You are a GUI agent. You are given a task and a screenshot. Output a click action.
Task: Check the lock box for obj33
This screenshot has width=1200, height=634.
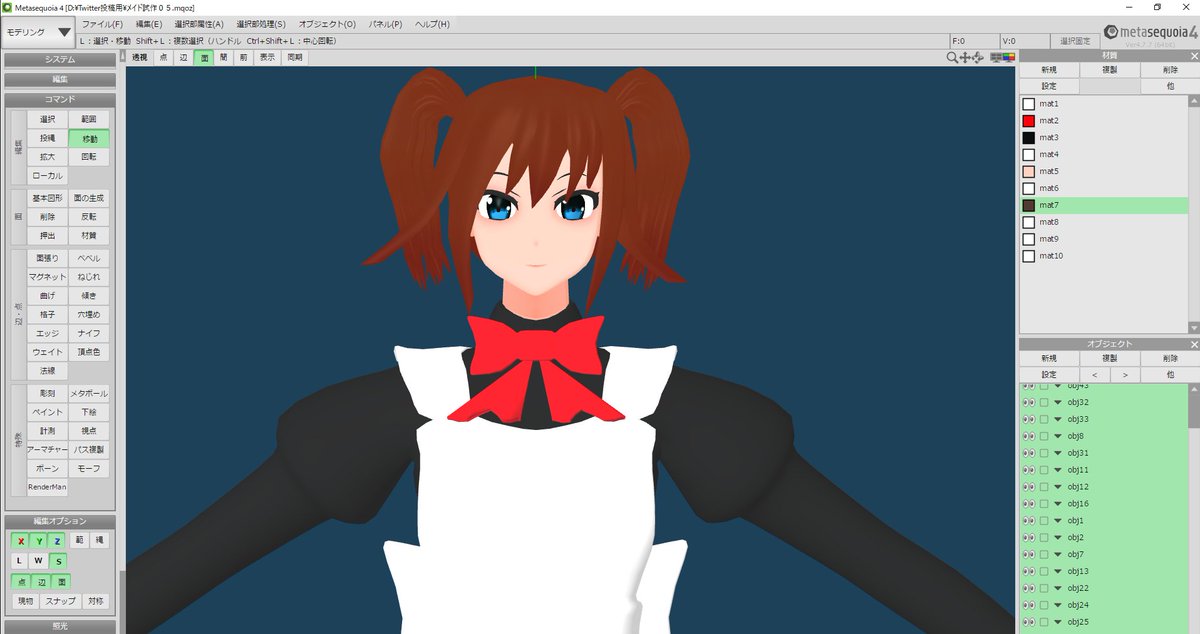1044,419
